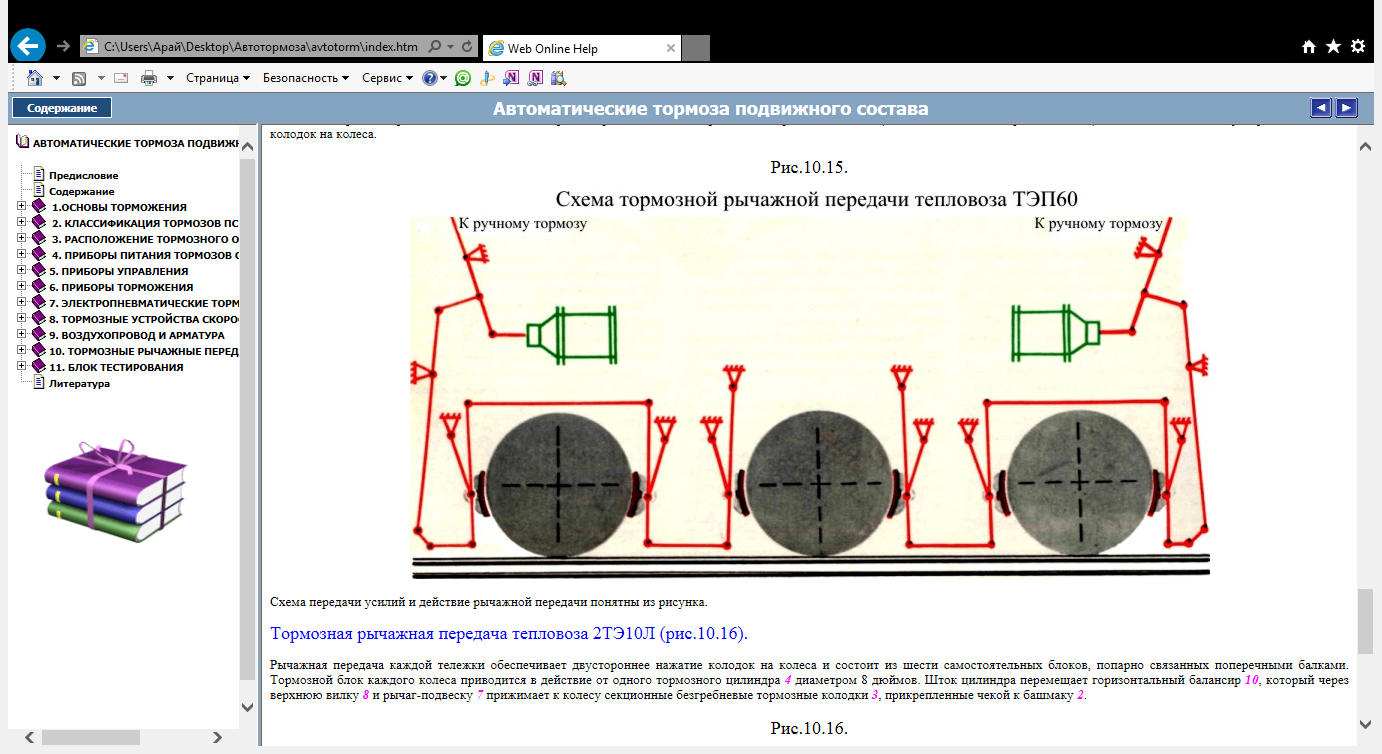
Task: Expand 7. ЭЛЕКТРОПНЕВМАТИЧЕСКИЕ ТОРМ node
Action: click(22, 303)
